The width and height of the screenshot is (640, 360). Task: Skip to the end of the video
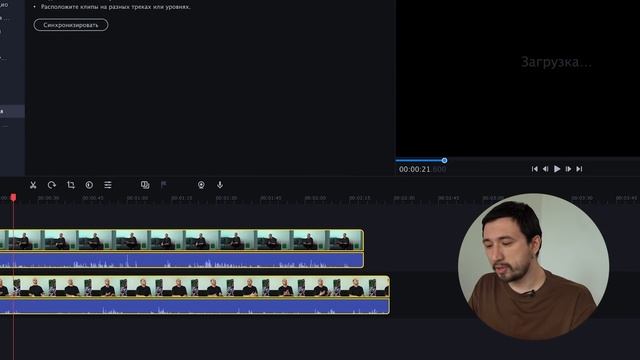[579, 169]
